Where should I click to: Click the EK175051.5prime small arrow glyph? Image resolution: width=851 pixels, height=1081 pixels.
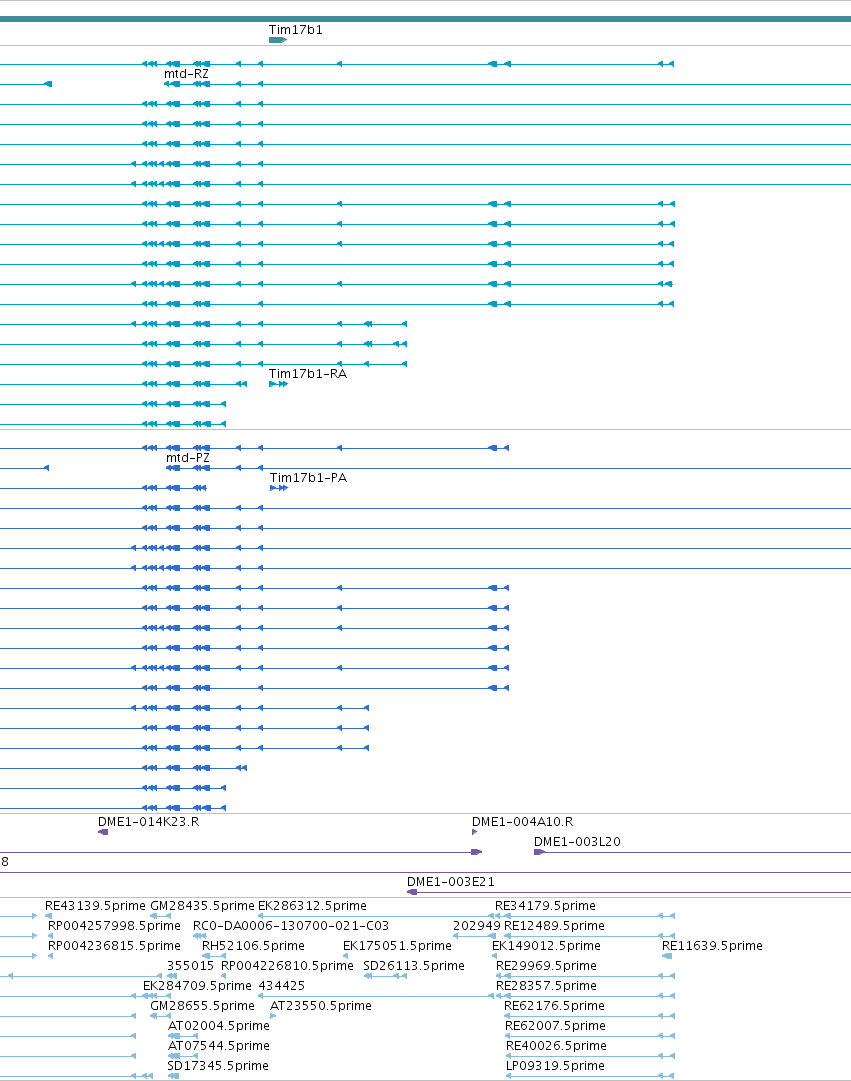click(x=346, y=956)
